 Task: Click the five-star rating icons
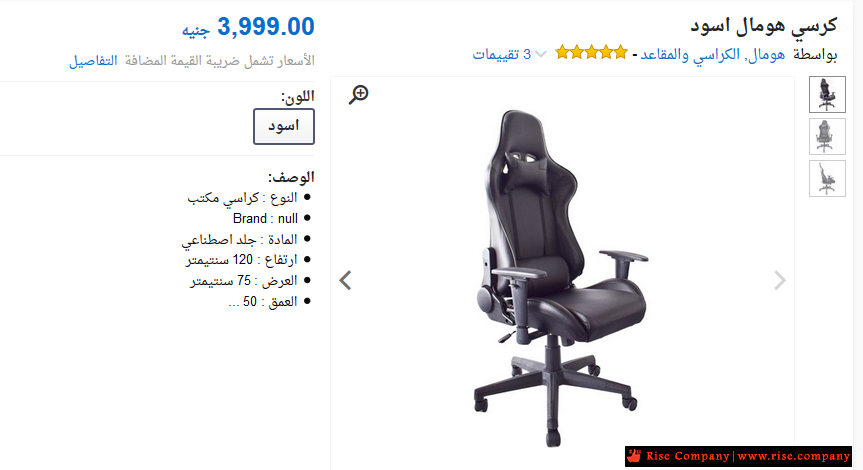(592, 53)
